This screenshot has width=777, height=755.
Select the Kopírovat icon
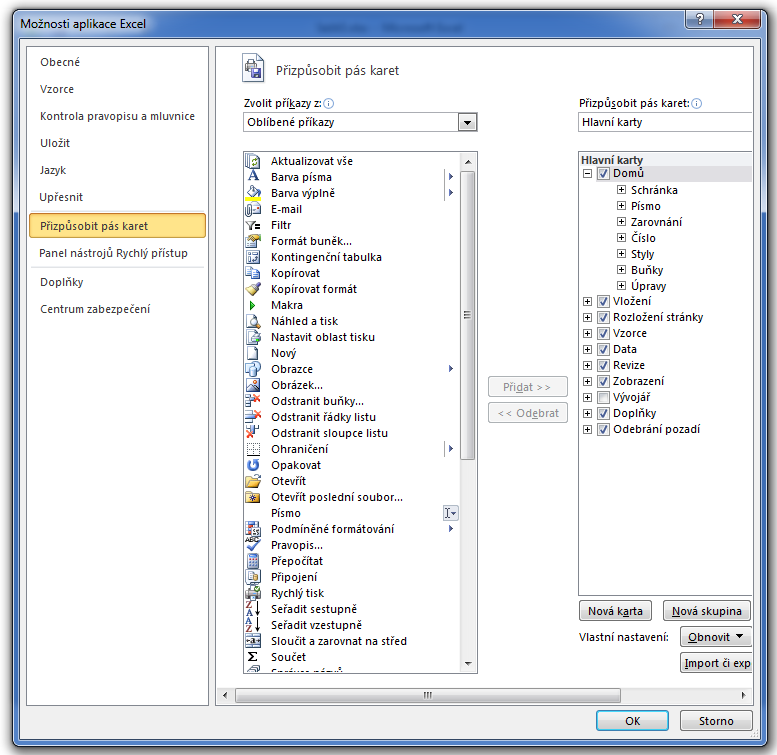(x=253, y=273)
